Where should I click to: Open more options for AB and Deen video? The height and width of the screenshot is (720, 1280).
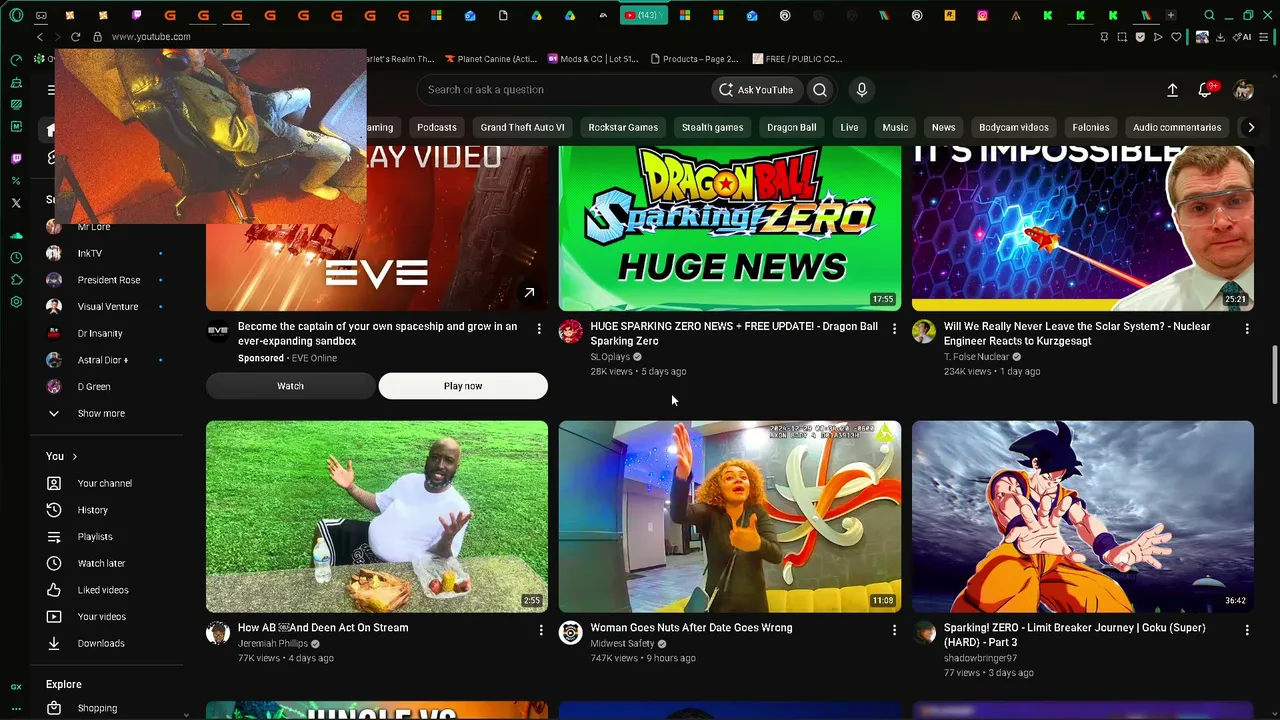(541, 630)
